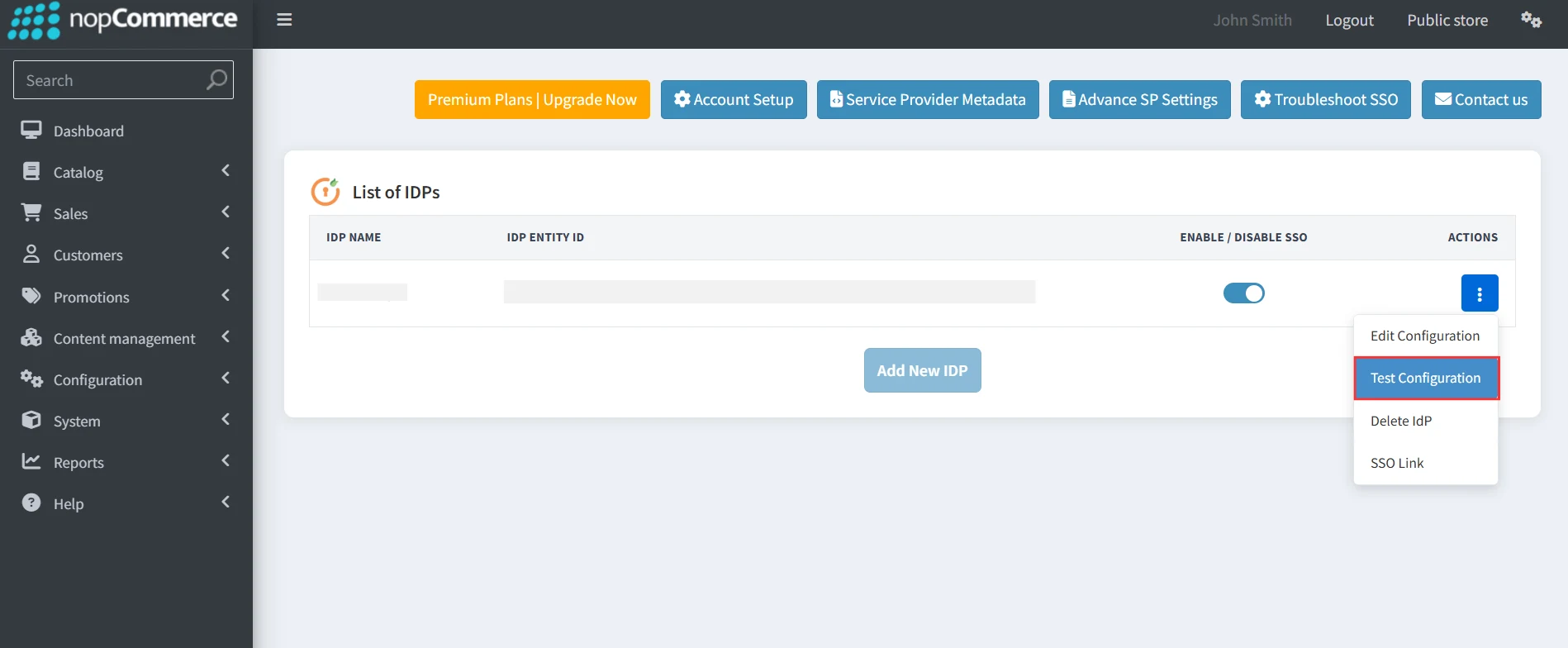1568x648 pixels.
Task: Click the John Smith user name
Action: coord(1252,20)
